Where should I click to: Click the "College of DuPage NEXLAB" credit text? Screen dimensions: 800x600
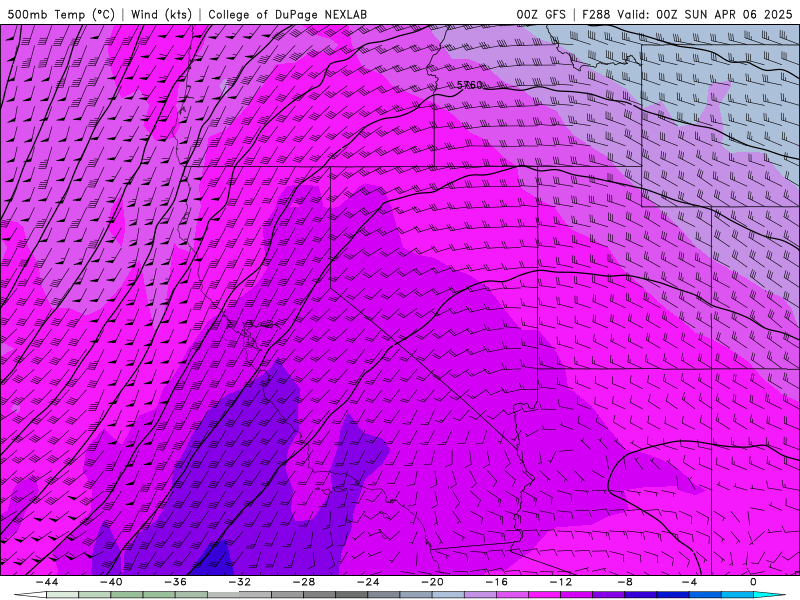tap(287, 14)
